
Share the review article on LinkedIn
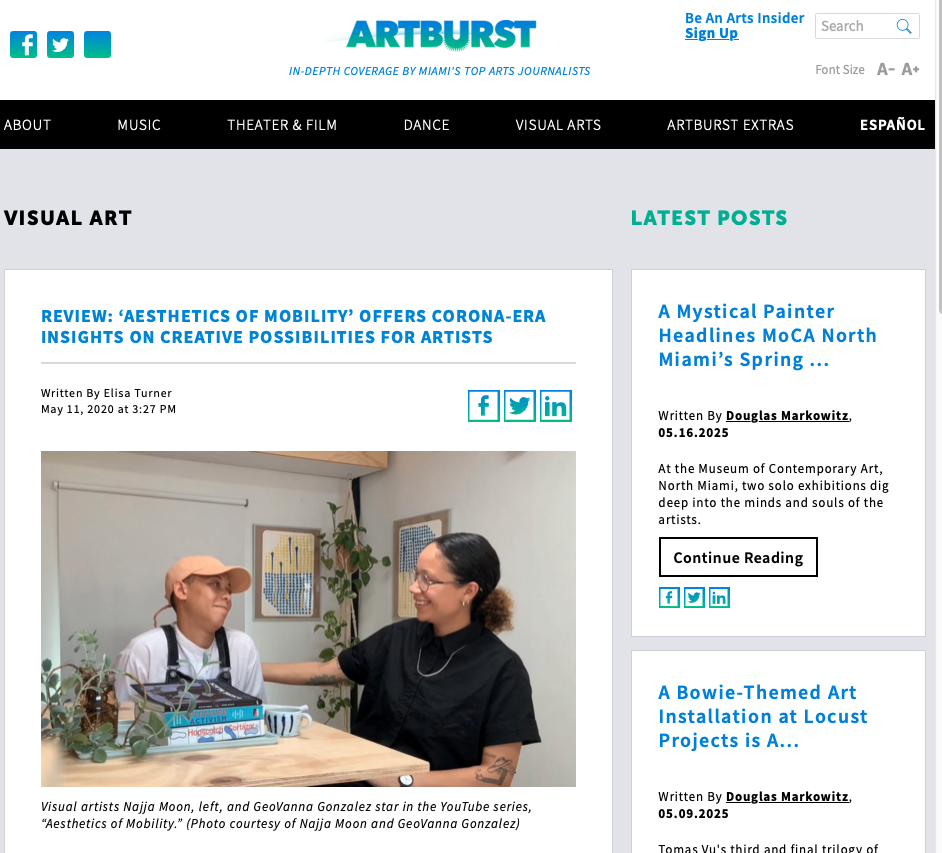(556, 406)
